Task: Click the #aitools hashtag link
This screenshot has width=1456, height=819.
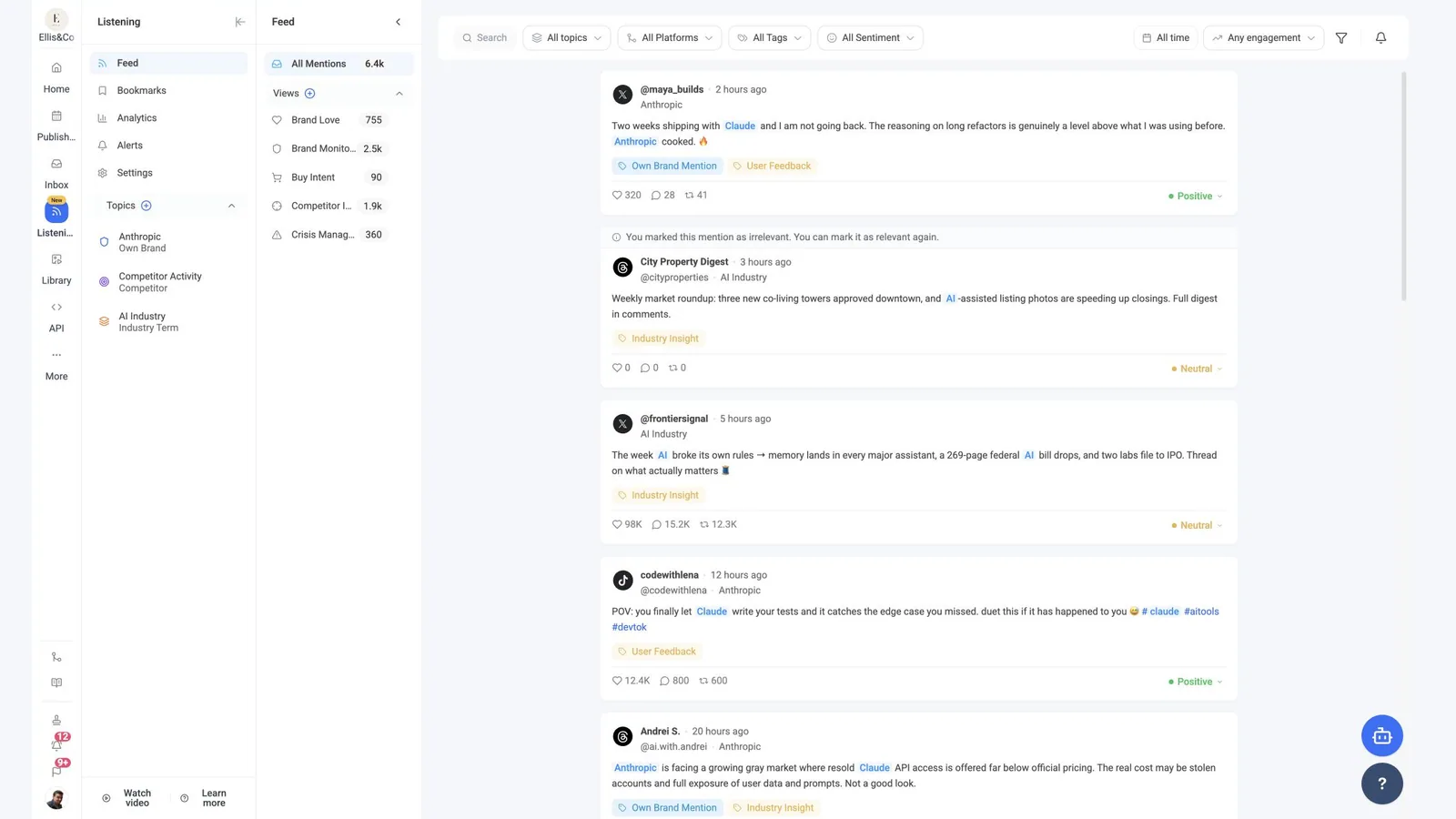Action: coord(1201,612)
